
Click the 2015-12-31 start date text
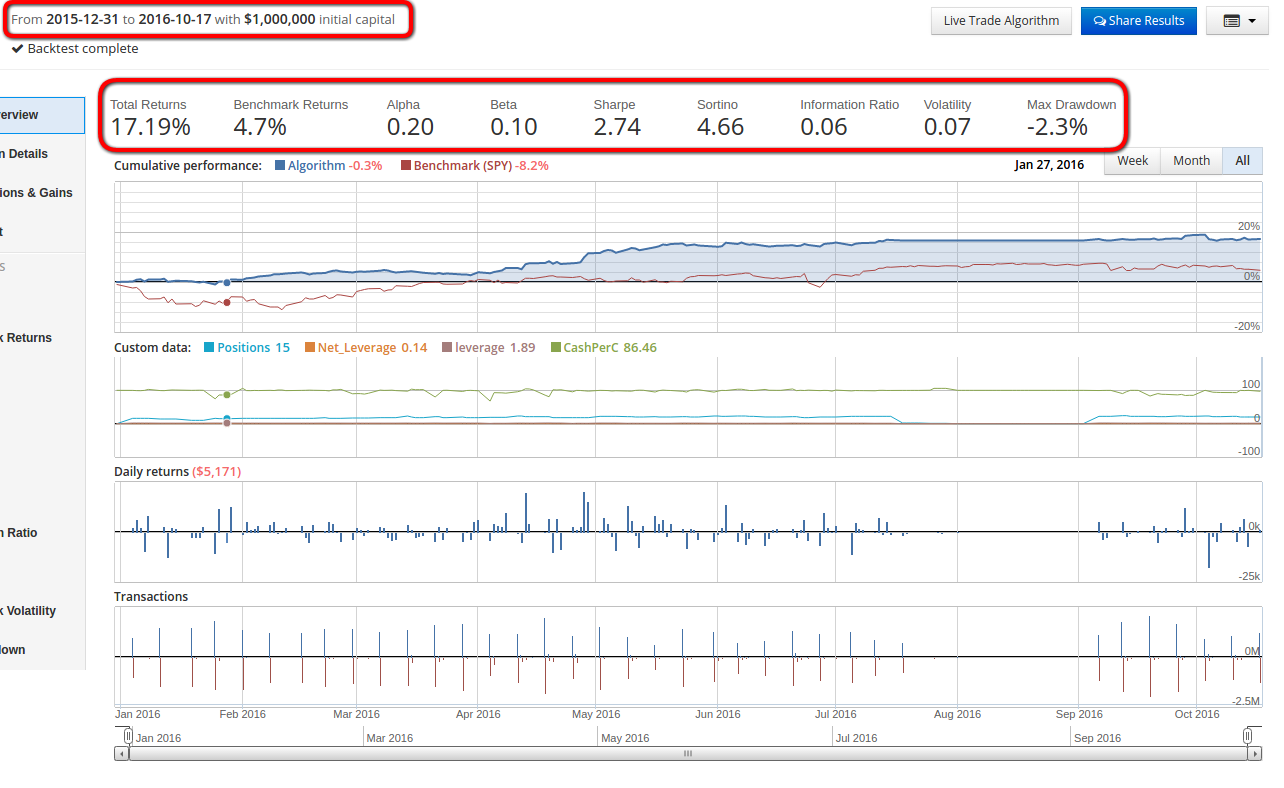point(83,20)
